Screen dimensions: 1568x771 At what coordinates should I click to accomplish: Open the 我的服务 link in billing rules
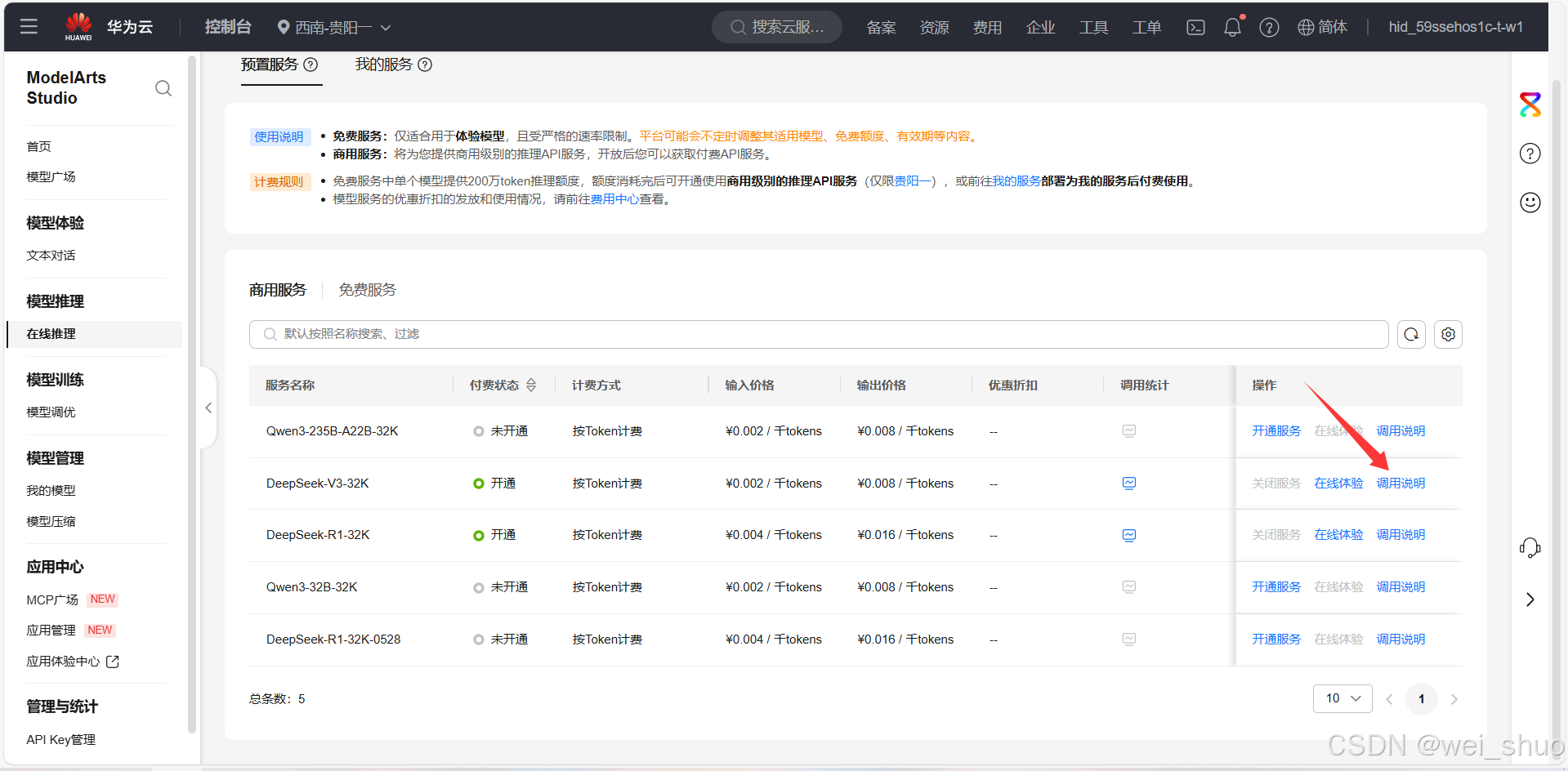pyautogui.click(x=1016, y=181)
